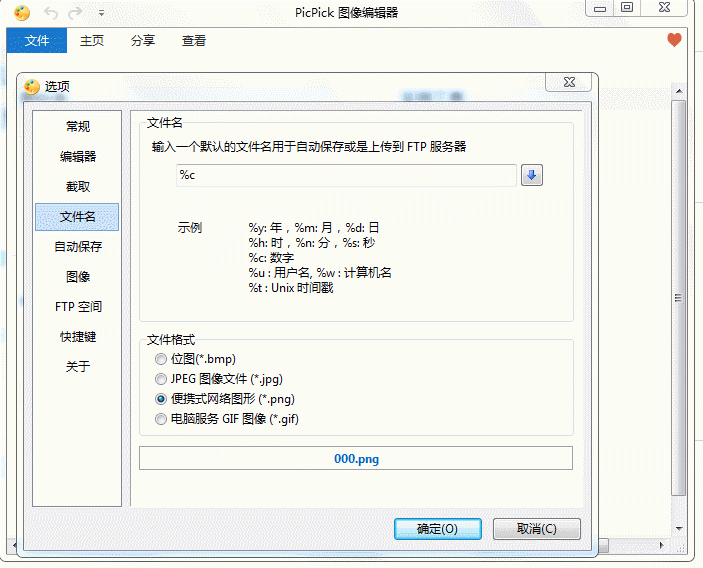Screen dimensions: 703x568
Task: Select the 常规 options category
Action: (x=78, y=126)
